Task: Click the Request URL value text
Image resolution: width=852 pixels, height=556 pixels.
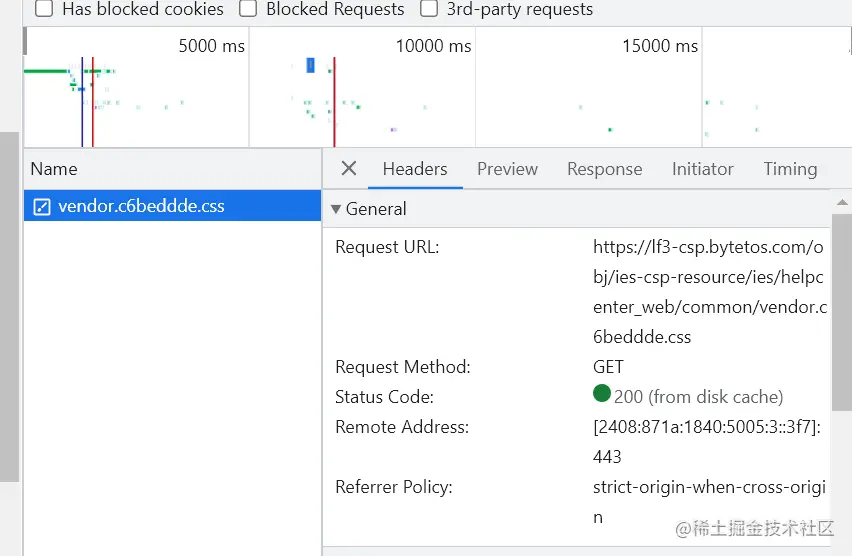Action: (710, 292)
